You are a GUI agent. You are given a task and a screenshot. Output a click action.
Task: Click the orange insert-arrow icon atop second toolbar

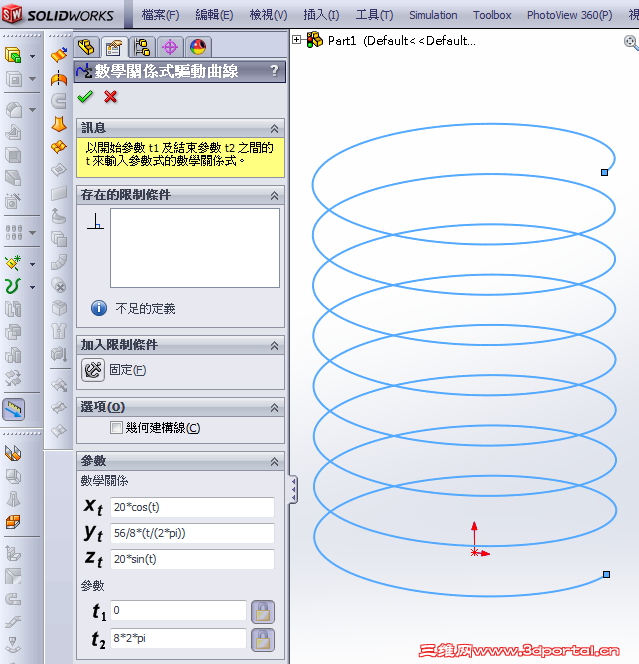point(59,55)
